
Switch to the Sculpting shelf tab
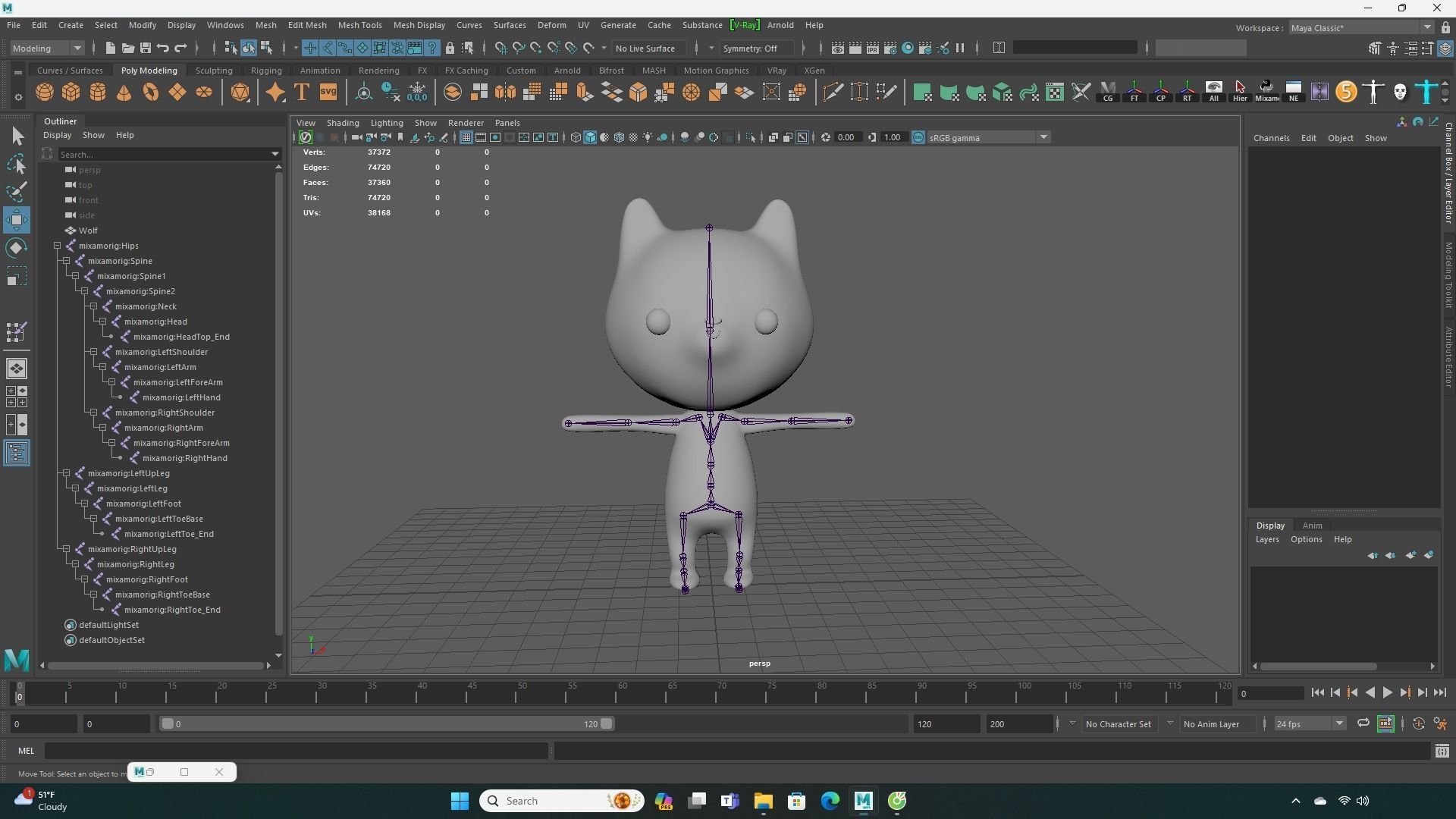(214, 71)
